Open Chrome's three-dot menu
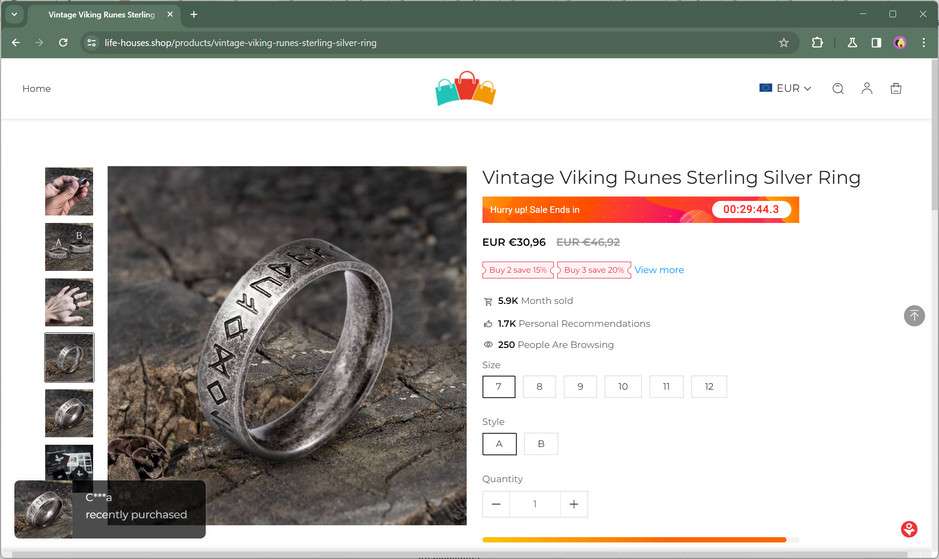Screen dimensions: 939x559 (924, 43)
